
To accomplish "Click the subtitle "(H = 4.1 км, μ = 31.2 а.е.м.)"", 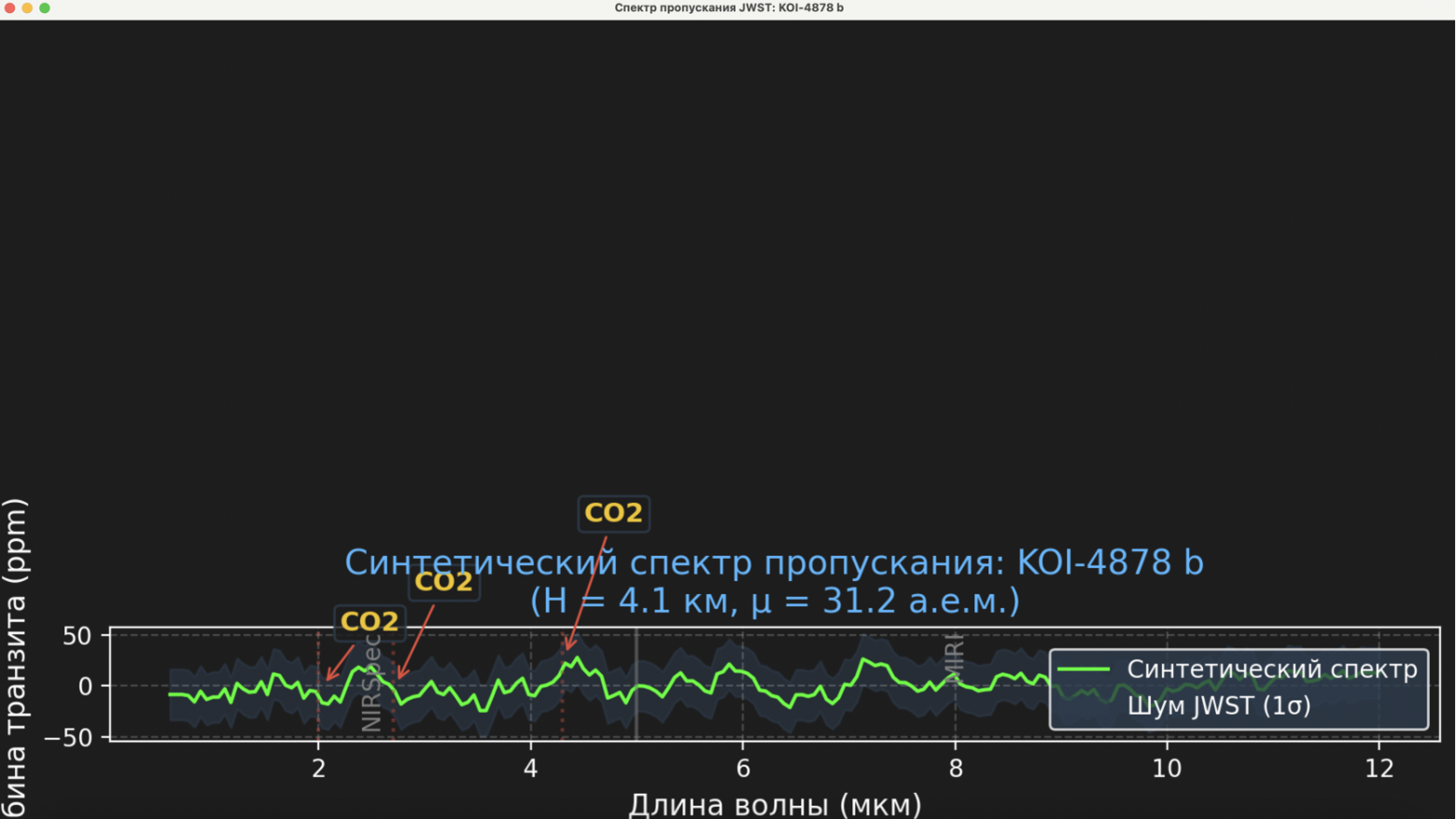I will click(x=776, y=602).
